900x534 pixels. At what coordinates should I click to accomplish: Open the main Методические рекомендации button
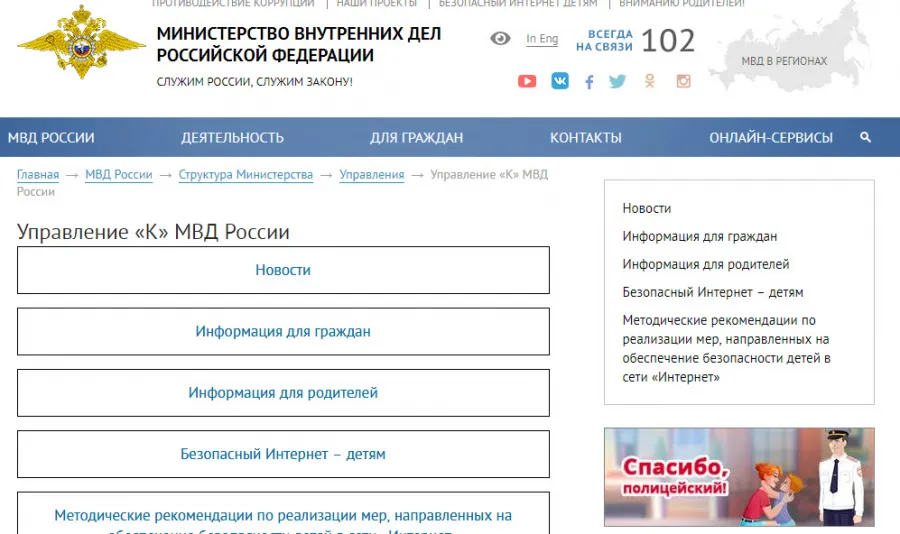[283, 514]
